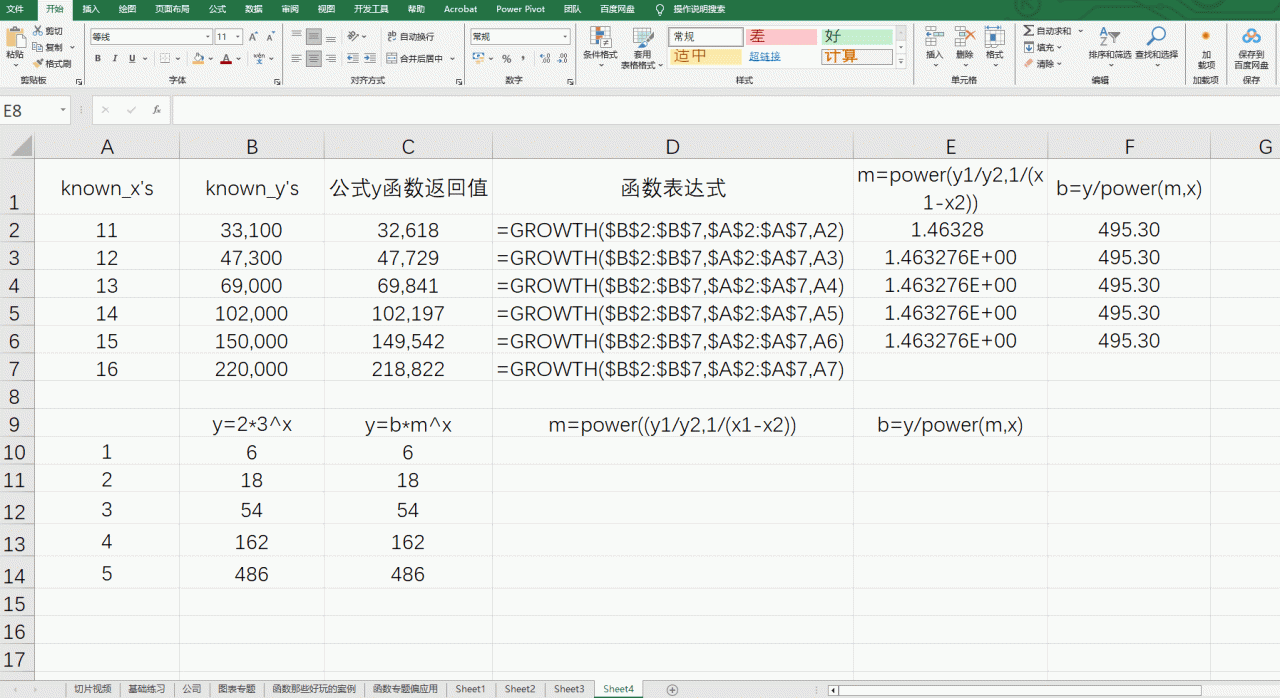Toggle bottom vertical alignment
Image resolution: width=1280 pixels, height=698 pixels.
coord(331,37)
